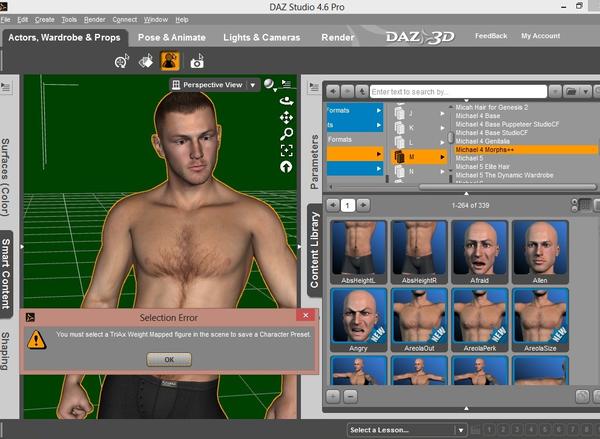
Task: Open the Edit menu
Action: click(23, 20)
